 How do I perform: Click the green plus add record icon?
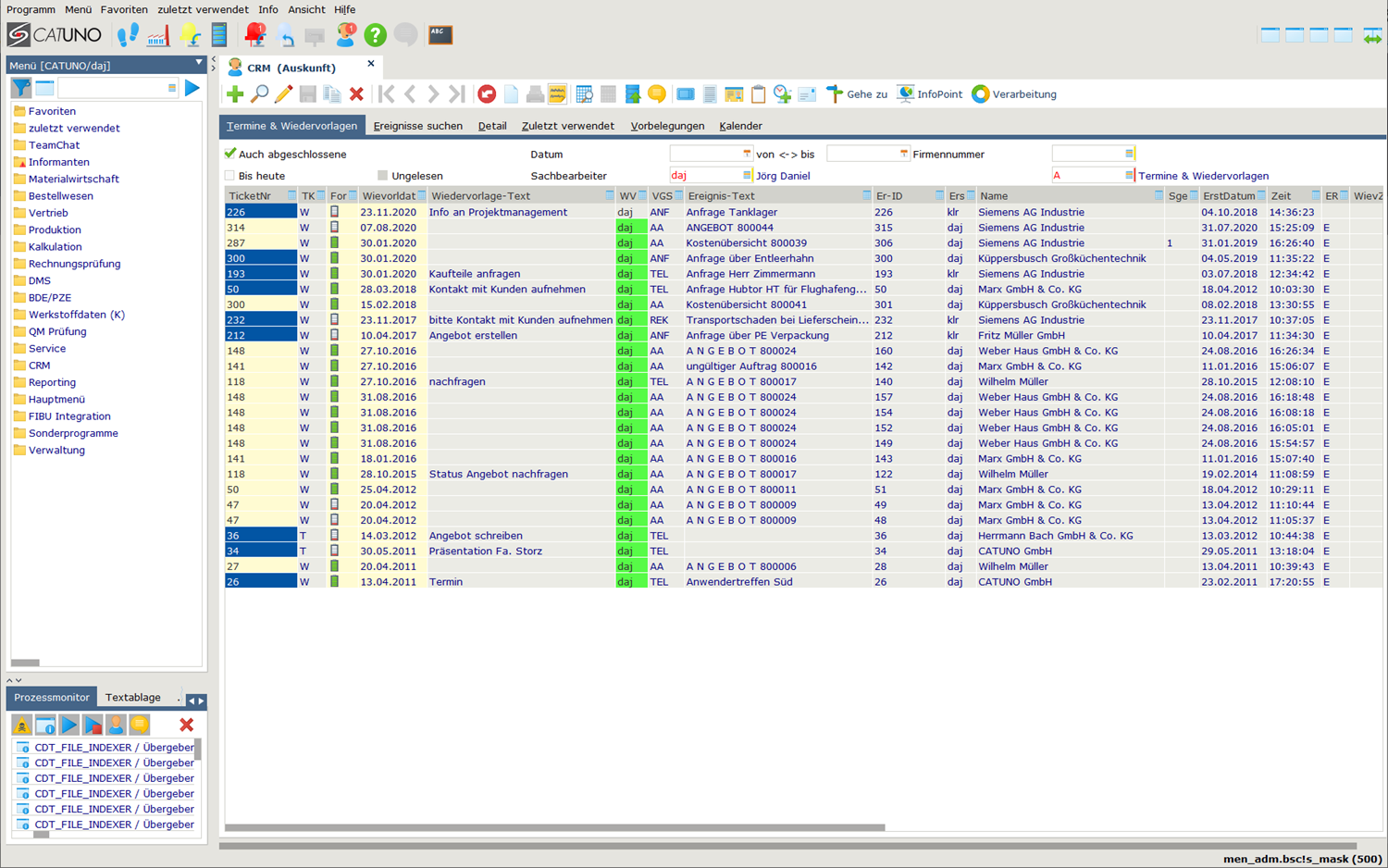tap(235, 94)
